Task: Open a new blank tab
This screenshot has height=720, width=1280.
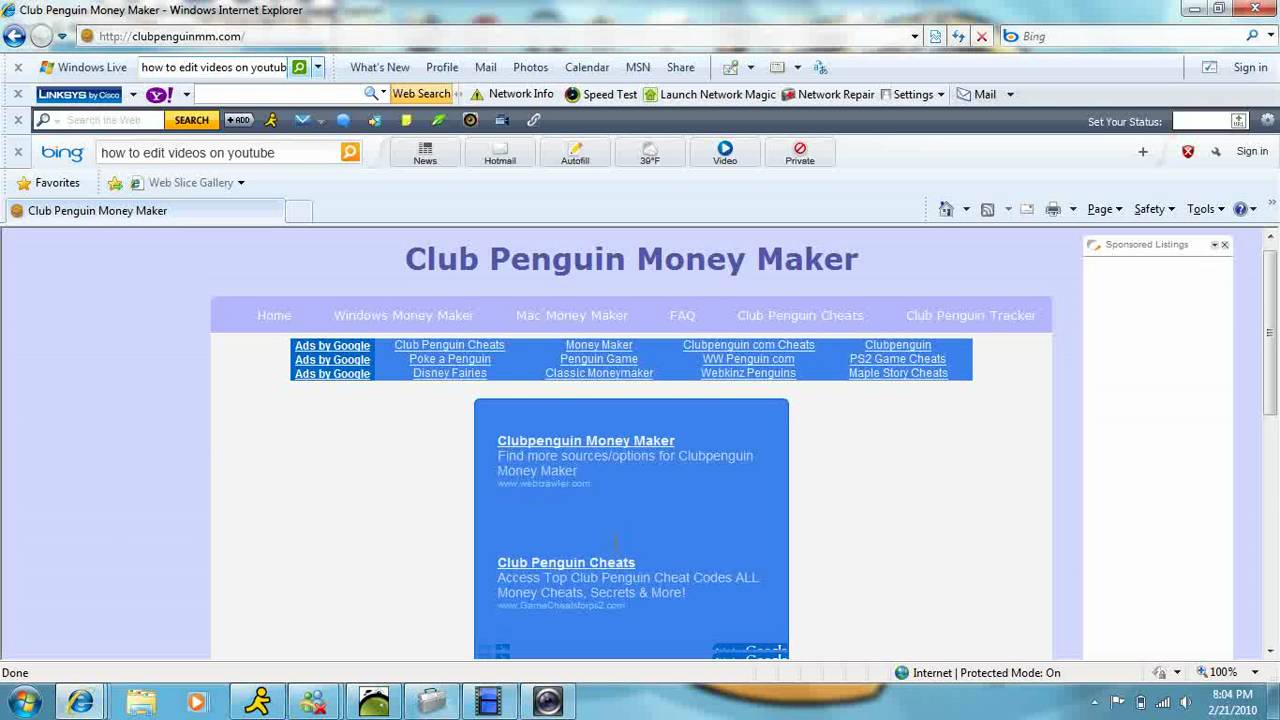Action: click(299, 211)
